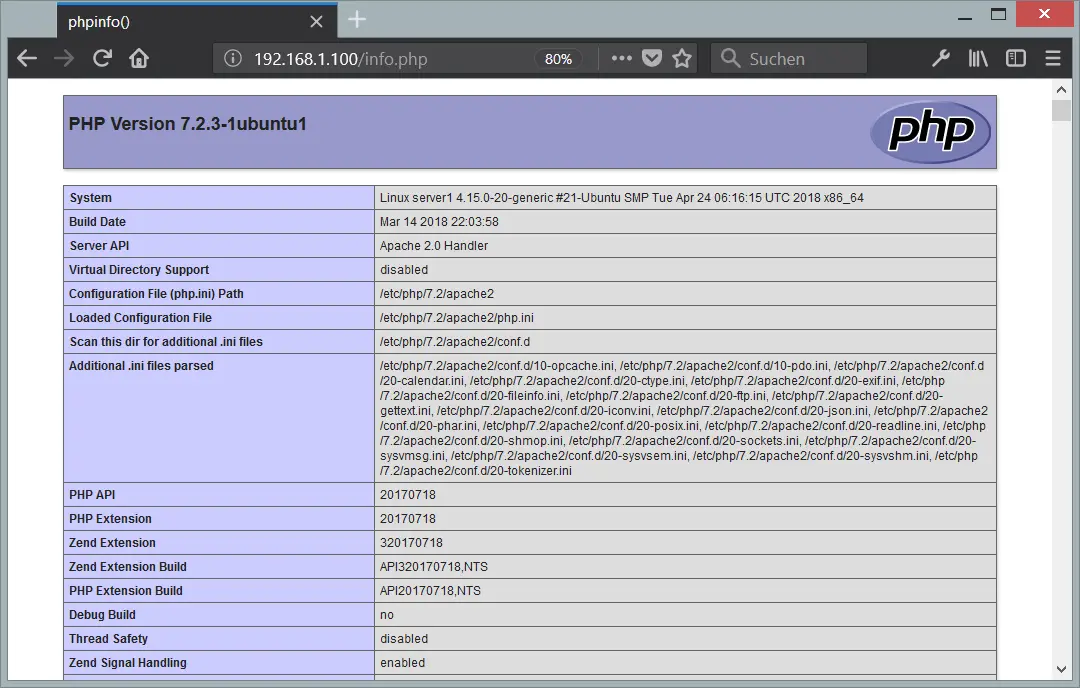Bookmark this page with the star
Screen dimensions: 1080x688
pyautogui.click(x=682, y=59)
